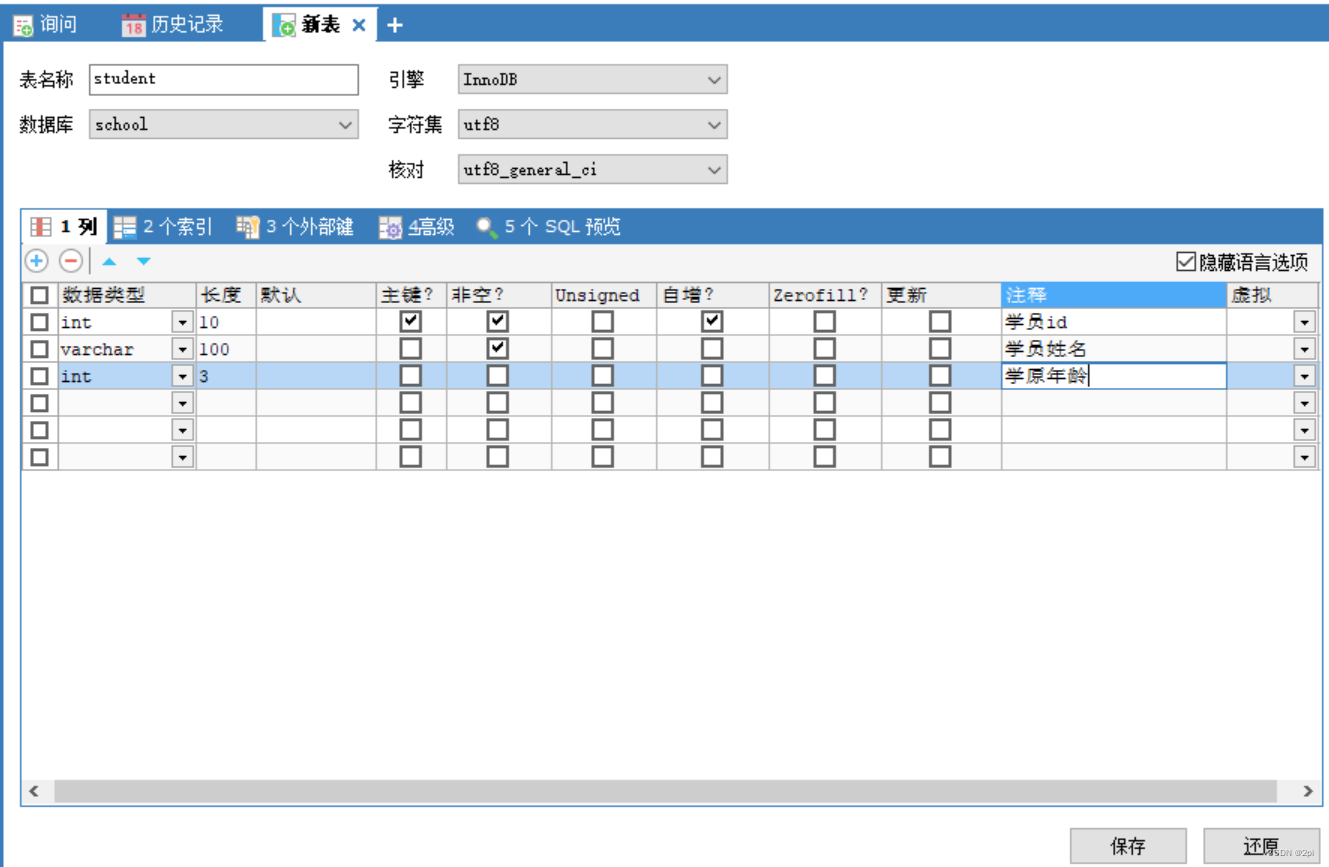This screenshot has width=1329, height=867.
Task: Move column down with the down arrow
Action: click(144, 261)
